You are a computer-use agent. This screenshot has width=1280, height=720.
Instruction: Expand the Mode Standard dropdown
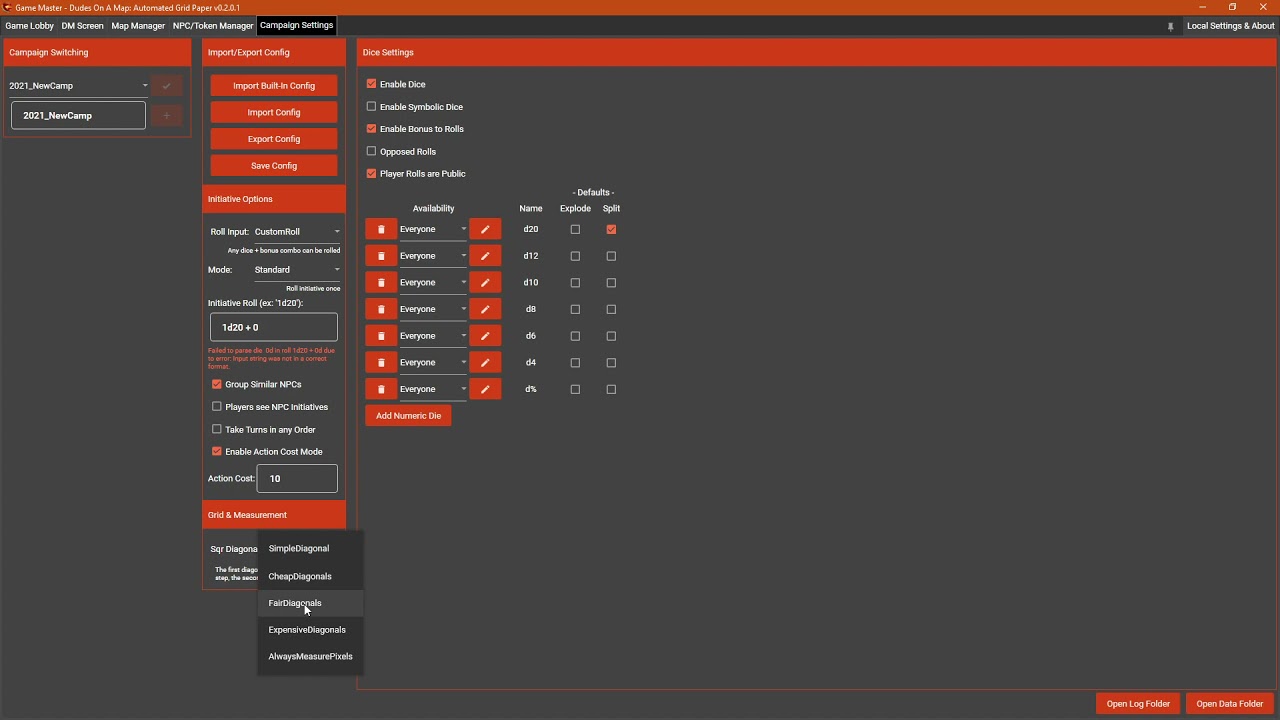(x=297, y=270)
